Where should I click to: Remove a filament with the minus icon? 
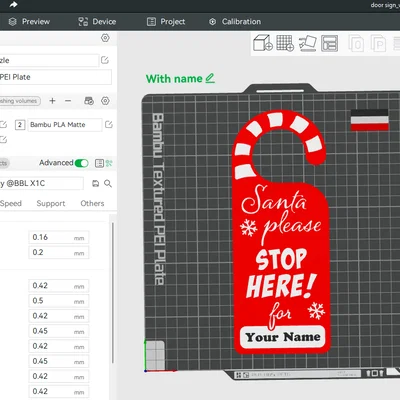68,101
